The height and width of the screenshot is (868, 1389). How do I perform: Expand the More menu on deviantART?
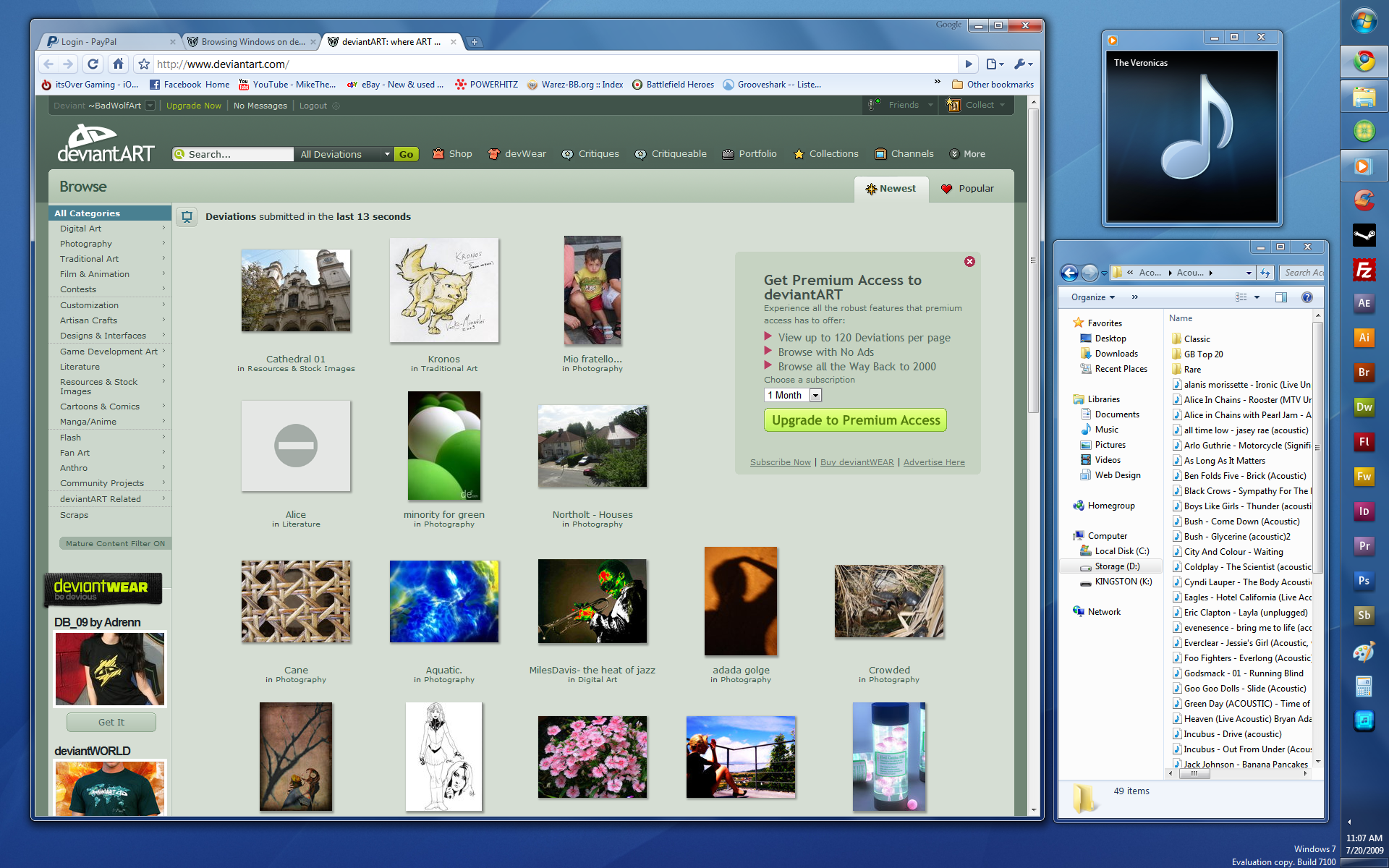(967, 154)
